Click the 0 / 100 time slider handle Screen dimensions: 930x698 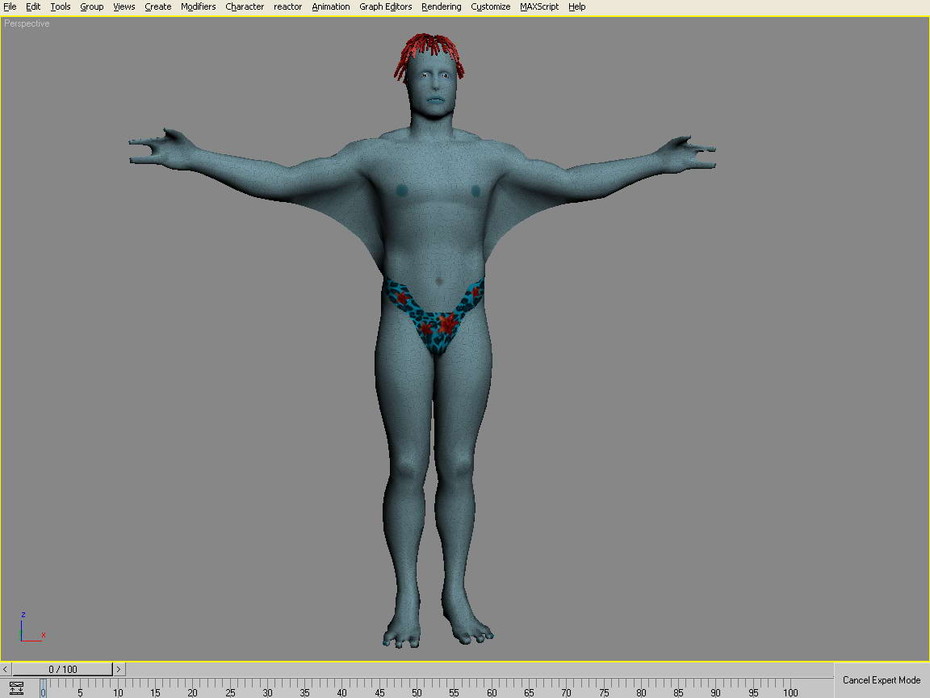coord(62,669)
